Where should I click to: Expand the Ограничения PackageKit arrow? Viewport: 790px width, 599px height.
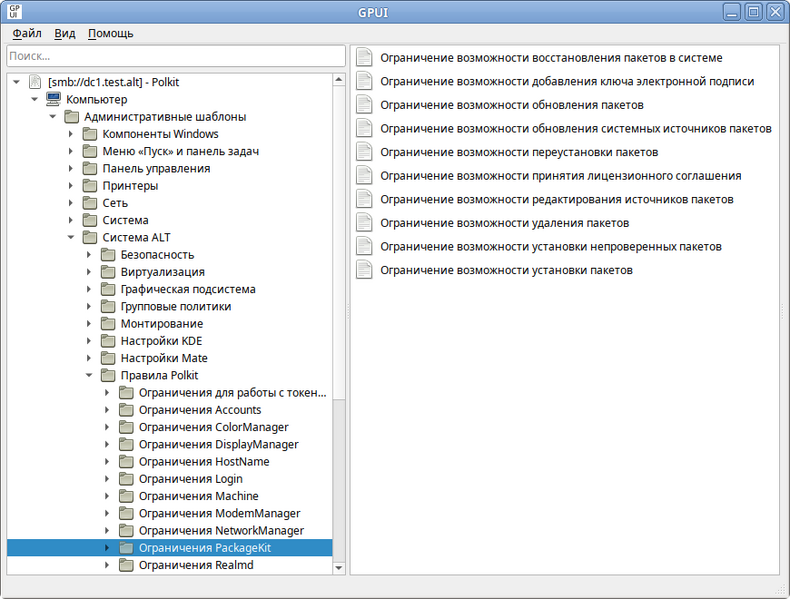[x=107, y=548]
